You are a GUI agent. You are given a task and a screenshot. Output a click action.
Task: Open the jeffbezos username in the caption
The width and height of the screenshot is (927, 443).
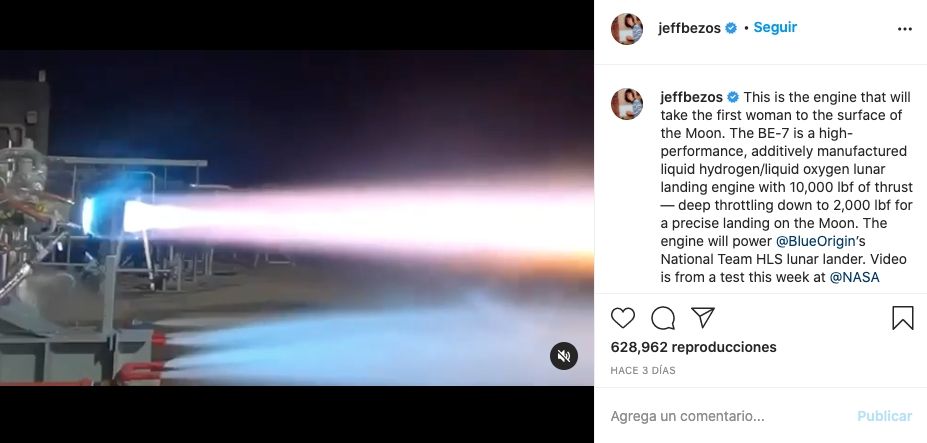(692, 97)
